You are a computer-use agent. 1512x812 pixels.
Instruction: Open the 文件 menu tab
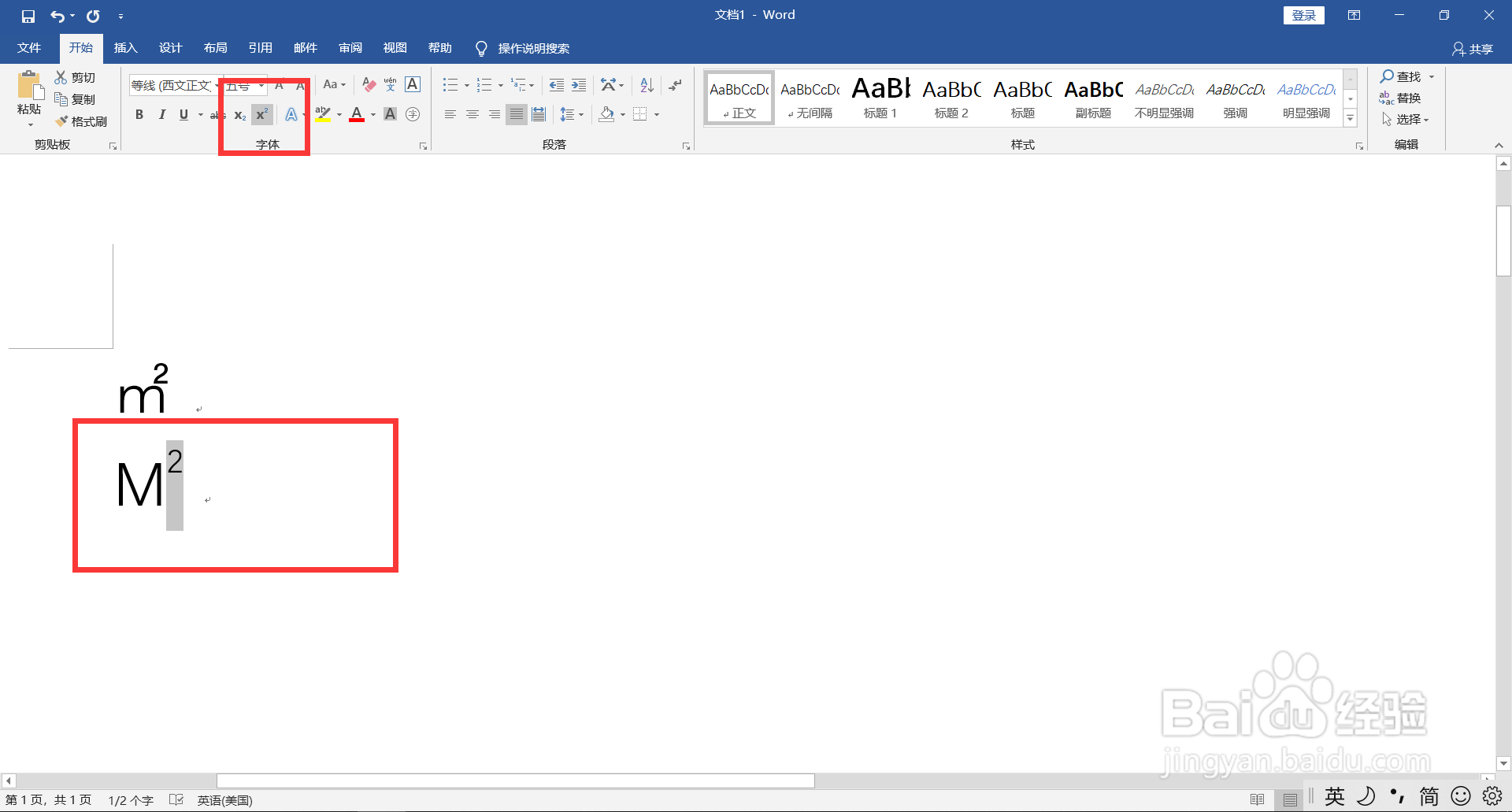tap(29, 48)
